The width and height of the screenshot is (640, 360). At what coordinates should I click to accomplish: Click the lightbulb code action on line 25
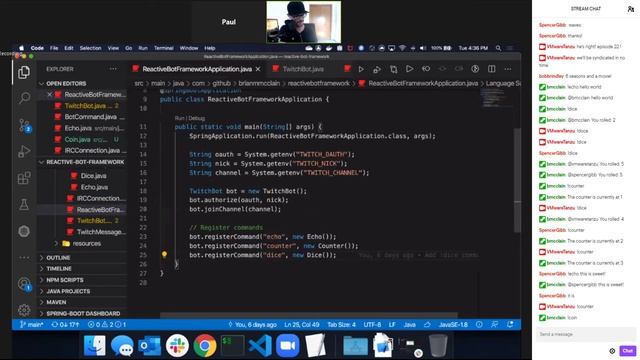click(x=164, y=255)
